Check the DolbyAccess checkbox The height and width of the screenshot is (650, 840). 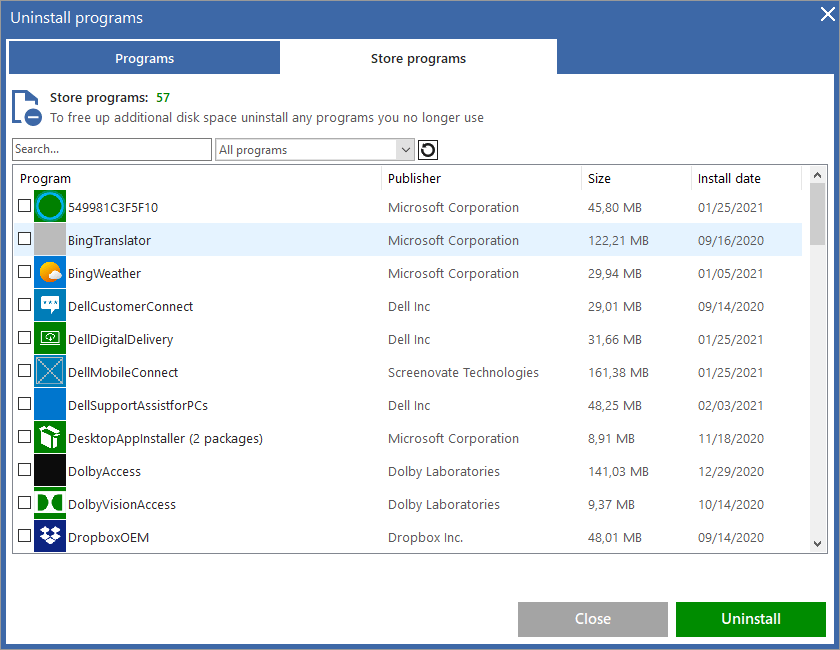pyautogui.click(x=25, y=469)
